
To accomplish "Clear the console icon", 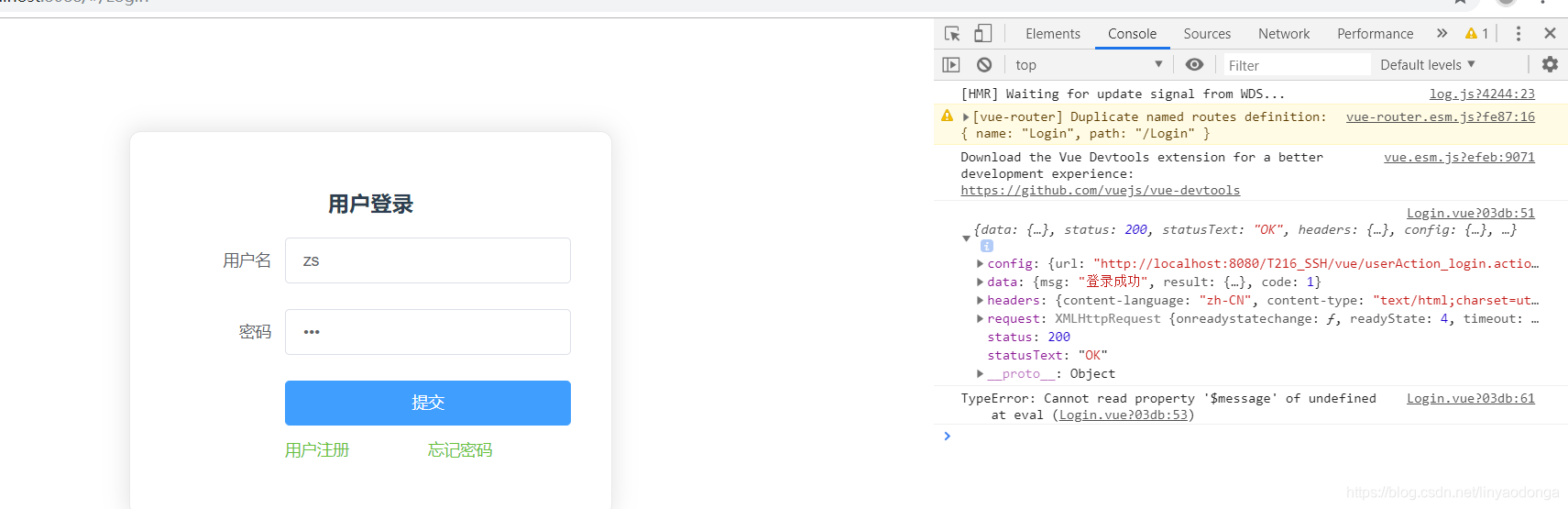I will 984,65.
